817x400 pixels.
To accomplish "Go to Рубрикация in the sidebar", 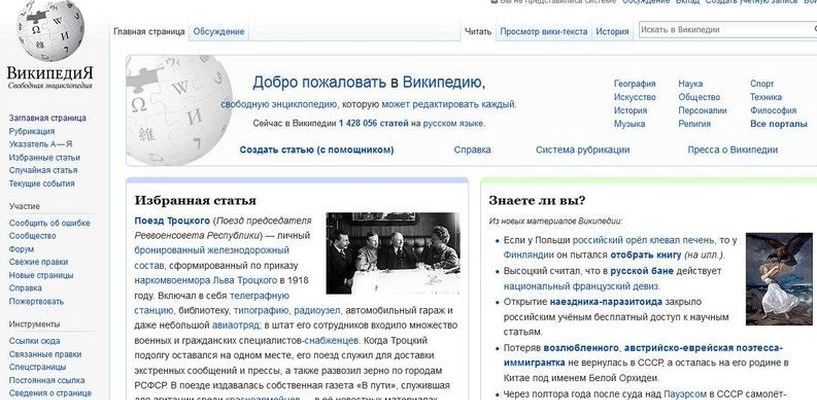I will pos(32,131).
